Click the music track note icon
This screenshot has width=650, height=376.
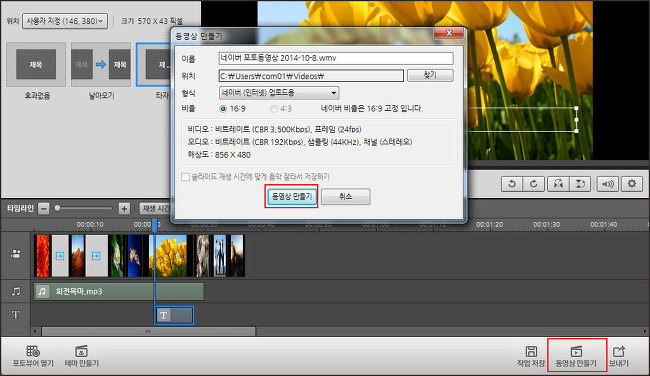[16, 291]
